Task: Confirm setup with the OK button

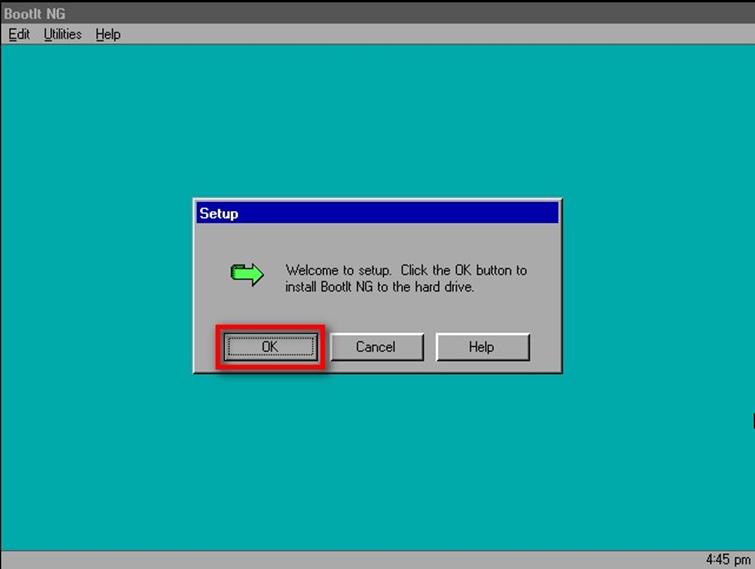Action: pyautogui.click(x=270, y=347)
